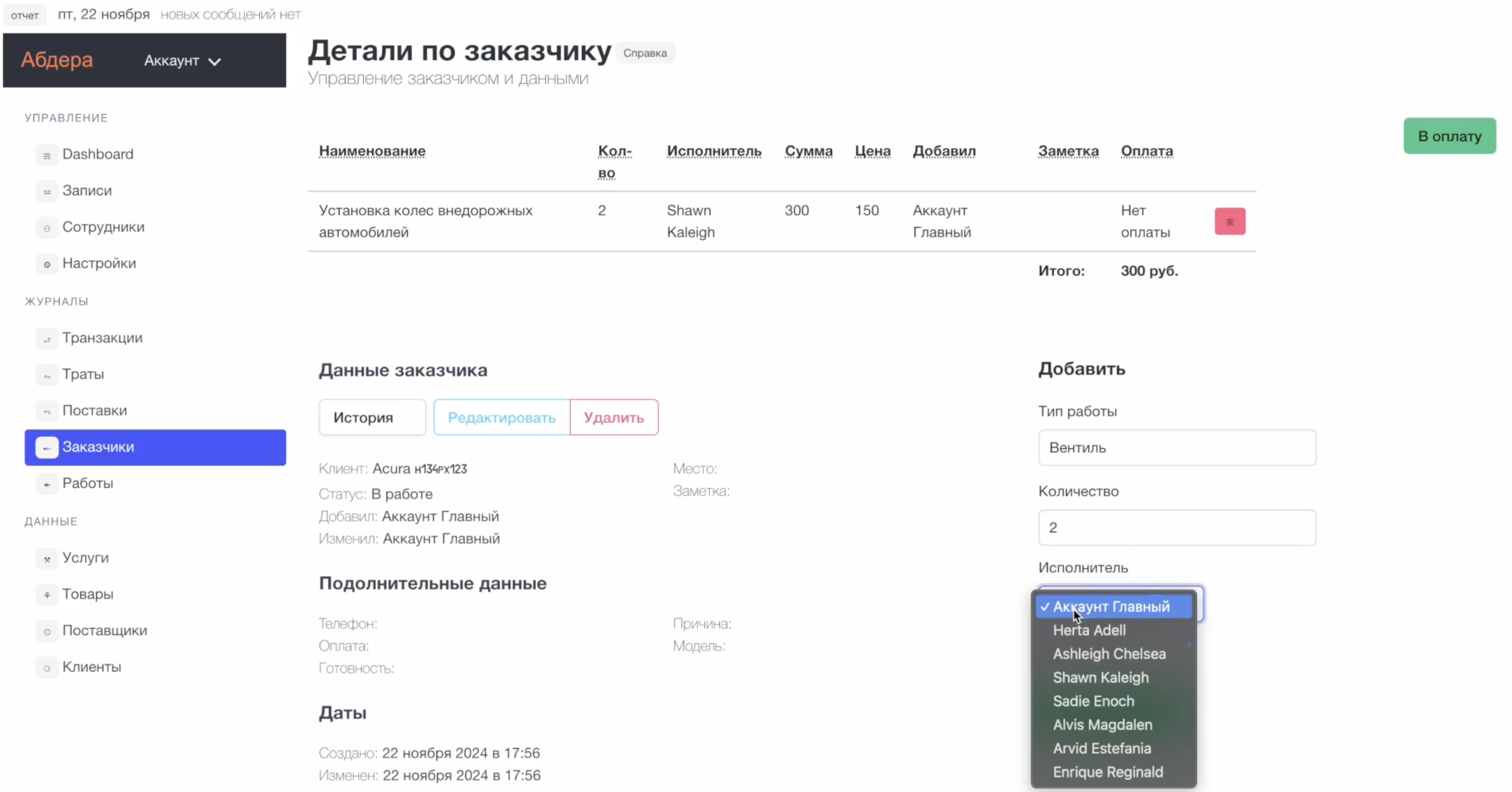Viewport: 1512px width, 792px height.
Task: Select Shawn Kaleigh in the dropdown list
Action: click(x=1101, y=678)
